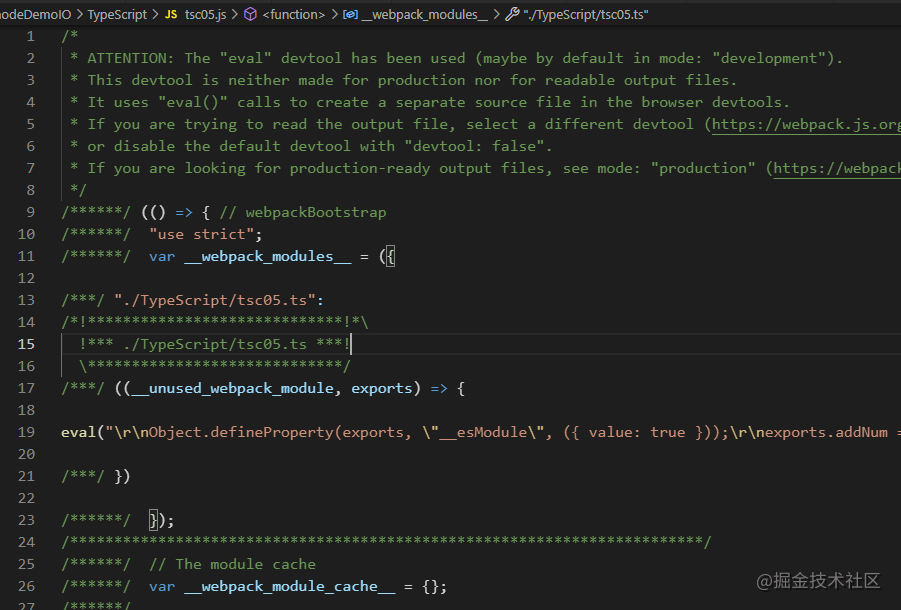Click the variable icon before __webpack_modules__
Viewport: 901px width, 610px height.
click(x=350, y=14)
